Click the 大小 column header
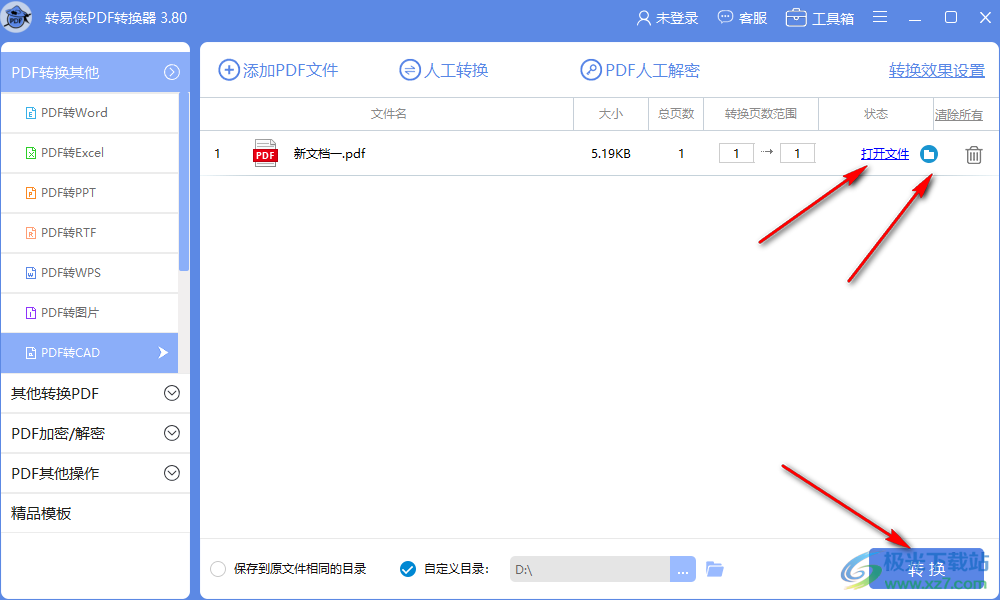This screenshot has height=600, width=1000. pyautogui.click(x=610, y=114)
